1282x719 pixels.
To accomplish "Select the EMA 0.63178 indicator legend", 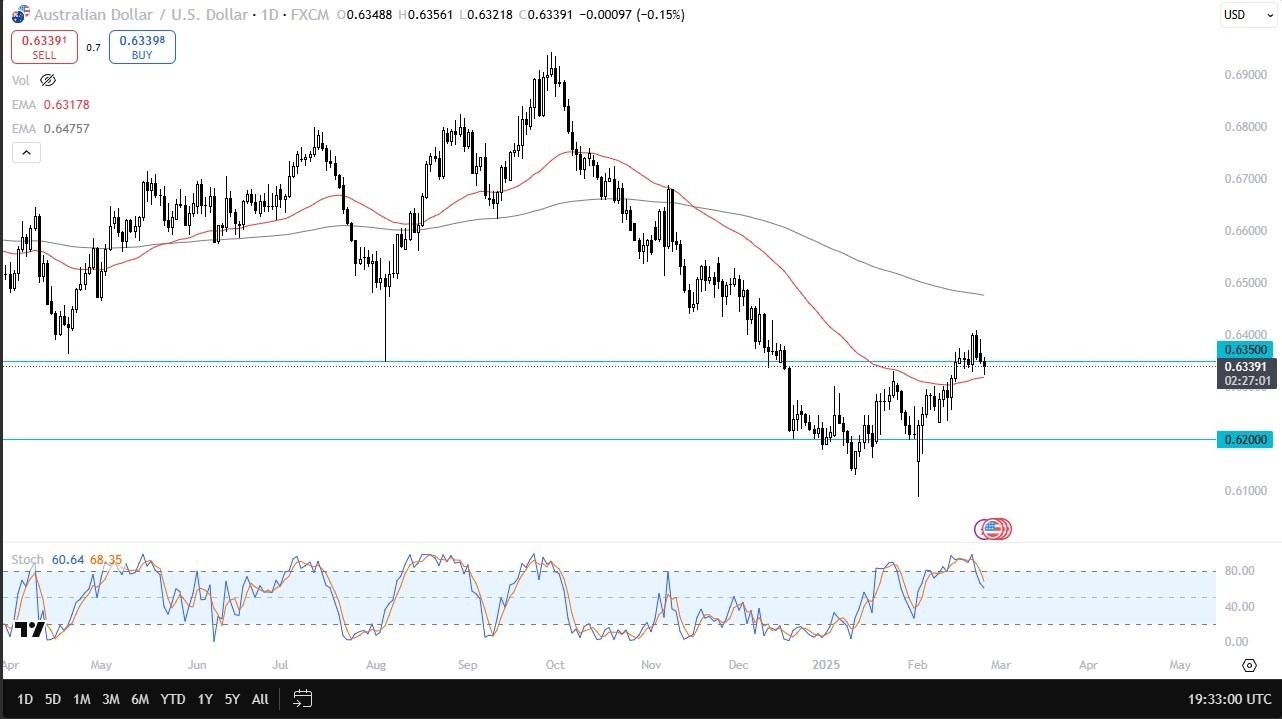I will (x=50, y=104).
